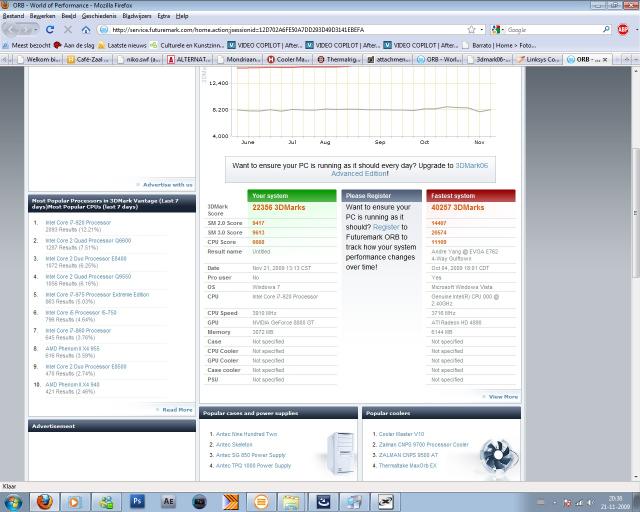This screenshot has width=640, height=512.
Task: Open the Help menu
Action: tap(182, 16)
